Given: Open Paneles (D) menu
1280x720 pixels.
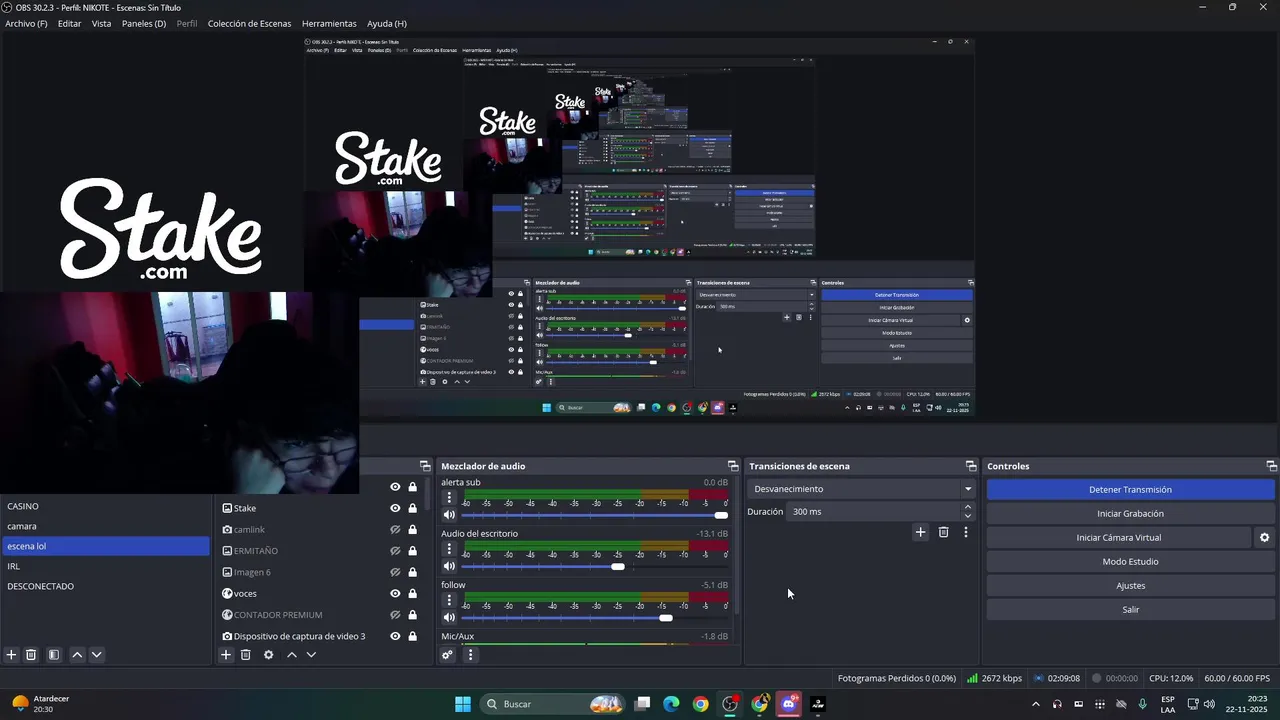Looking at the screenshot, I should (144, 23).
